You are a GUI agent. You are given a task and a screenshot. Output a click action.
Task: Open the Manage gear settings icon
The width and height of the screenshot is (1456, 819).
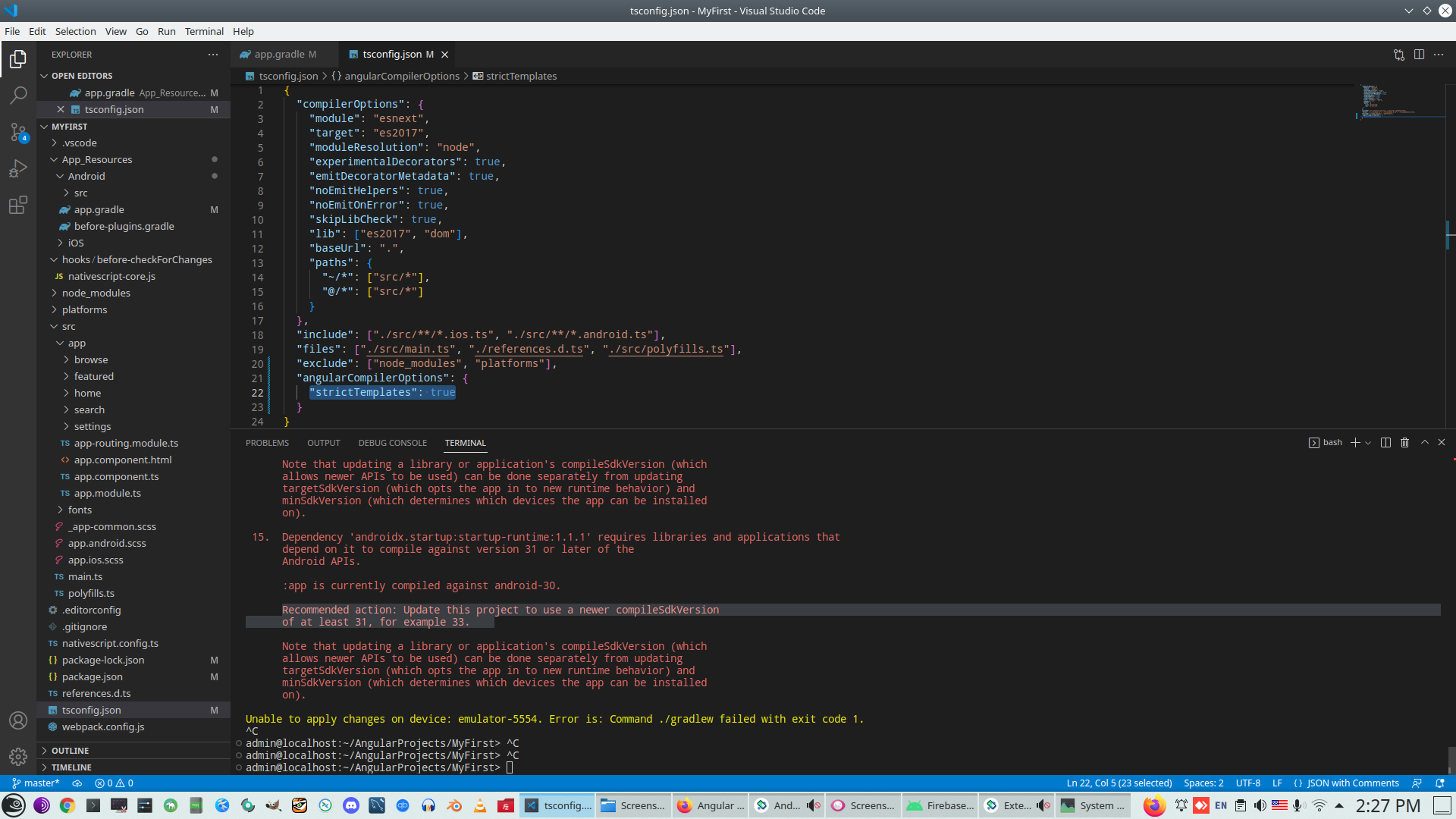(x=18, y=756)
